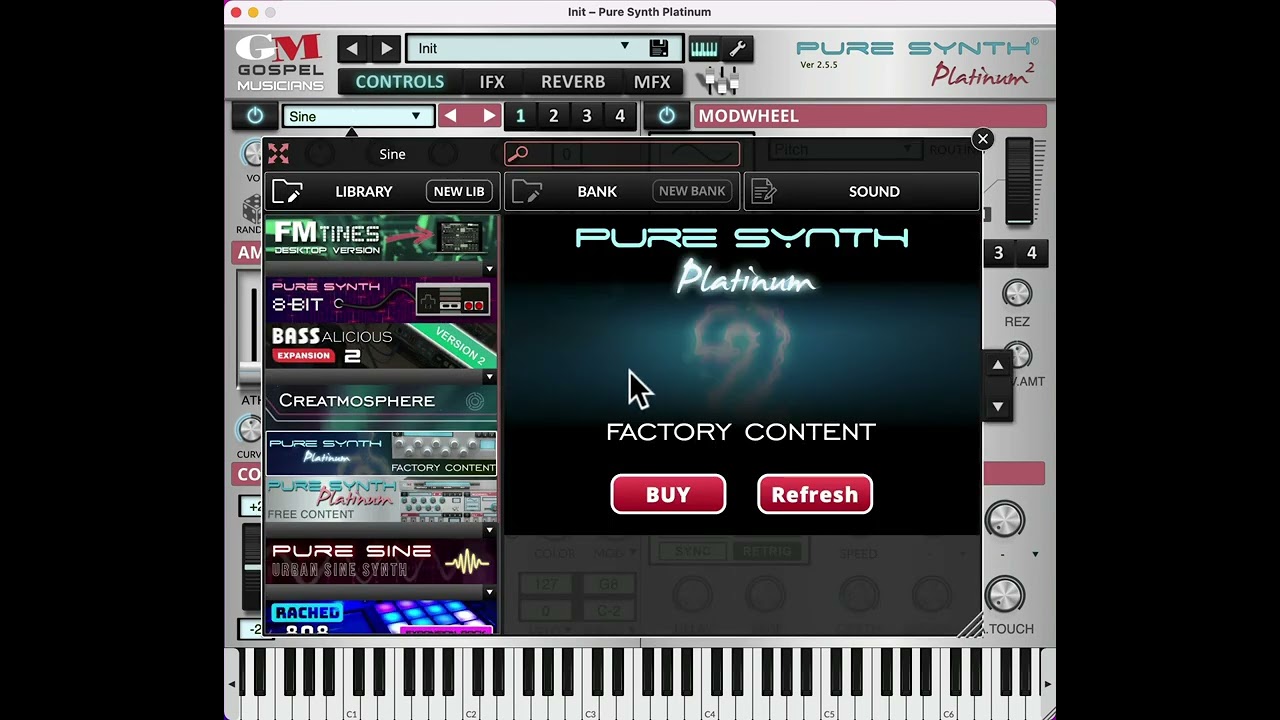
Task: Switch to the REVERB tab
Action: point(573,82)
